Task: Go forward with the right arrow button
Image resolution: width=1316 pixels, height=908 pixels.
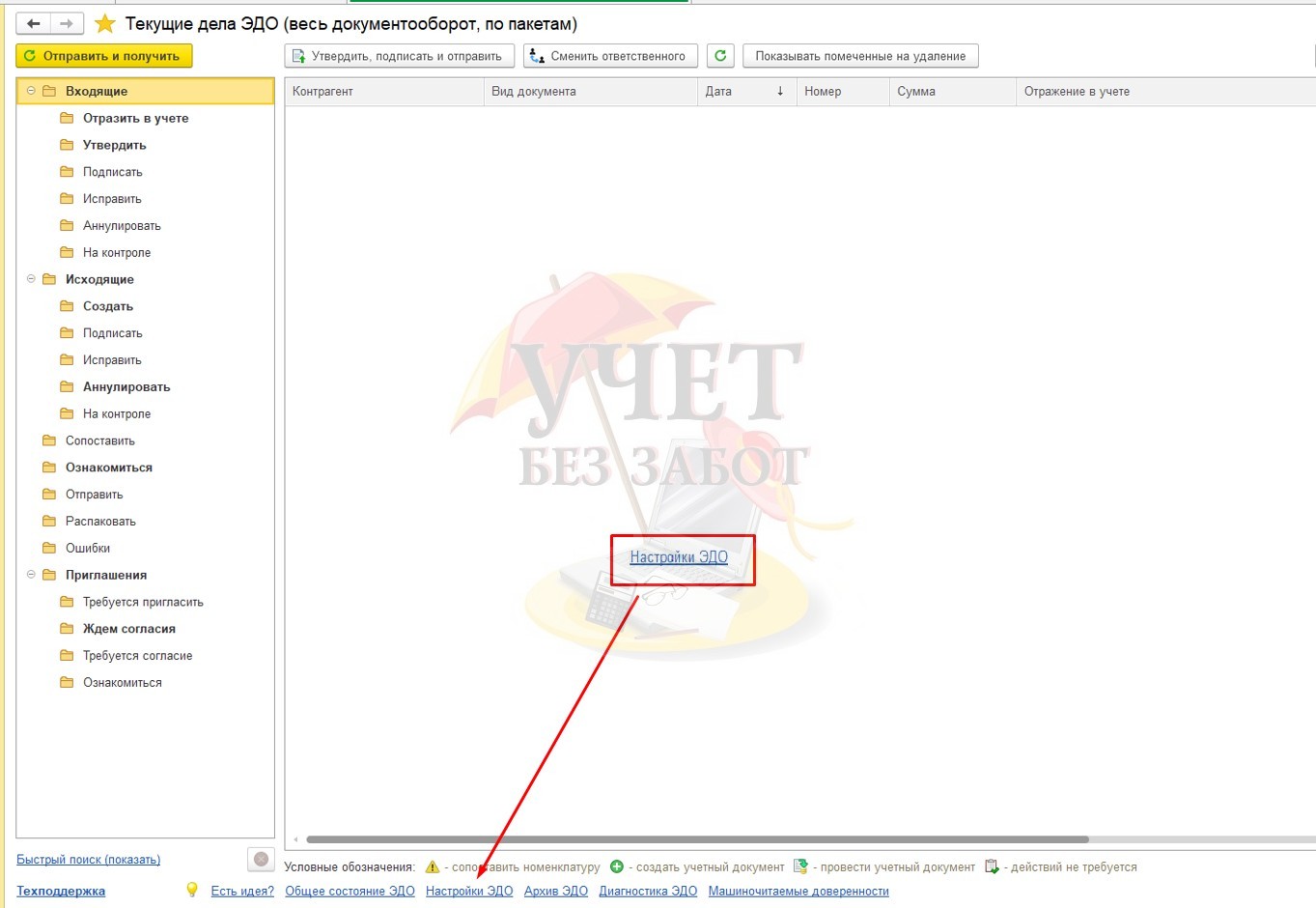Action: click(x=66, y=23)
